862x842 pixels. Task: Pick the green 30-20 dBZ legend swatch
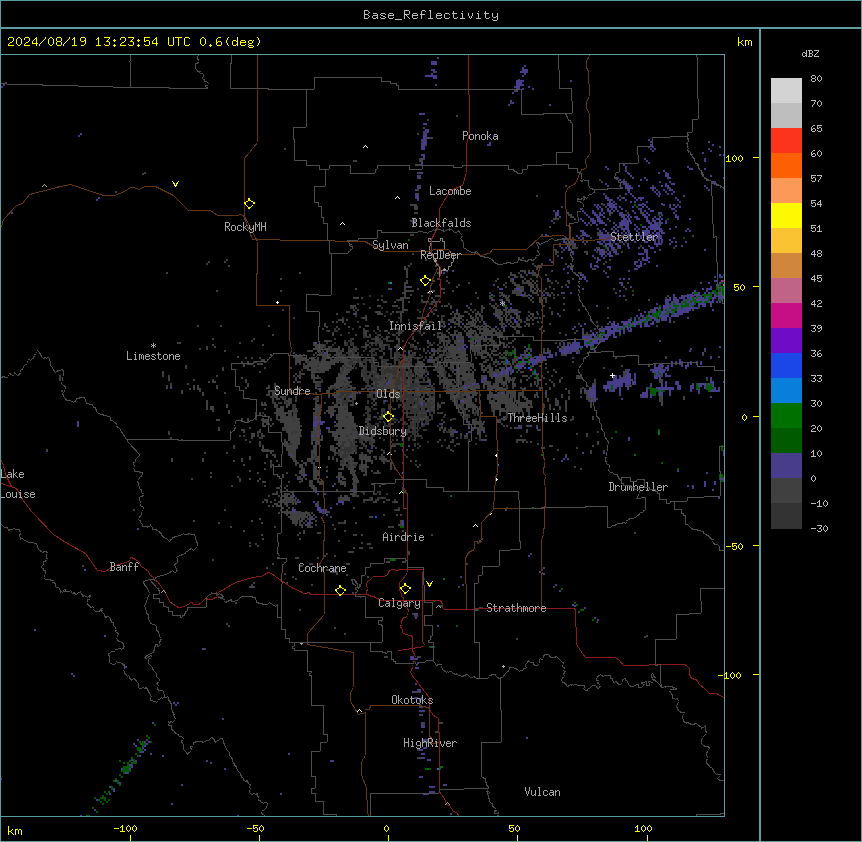786,416
